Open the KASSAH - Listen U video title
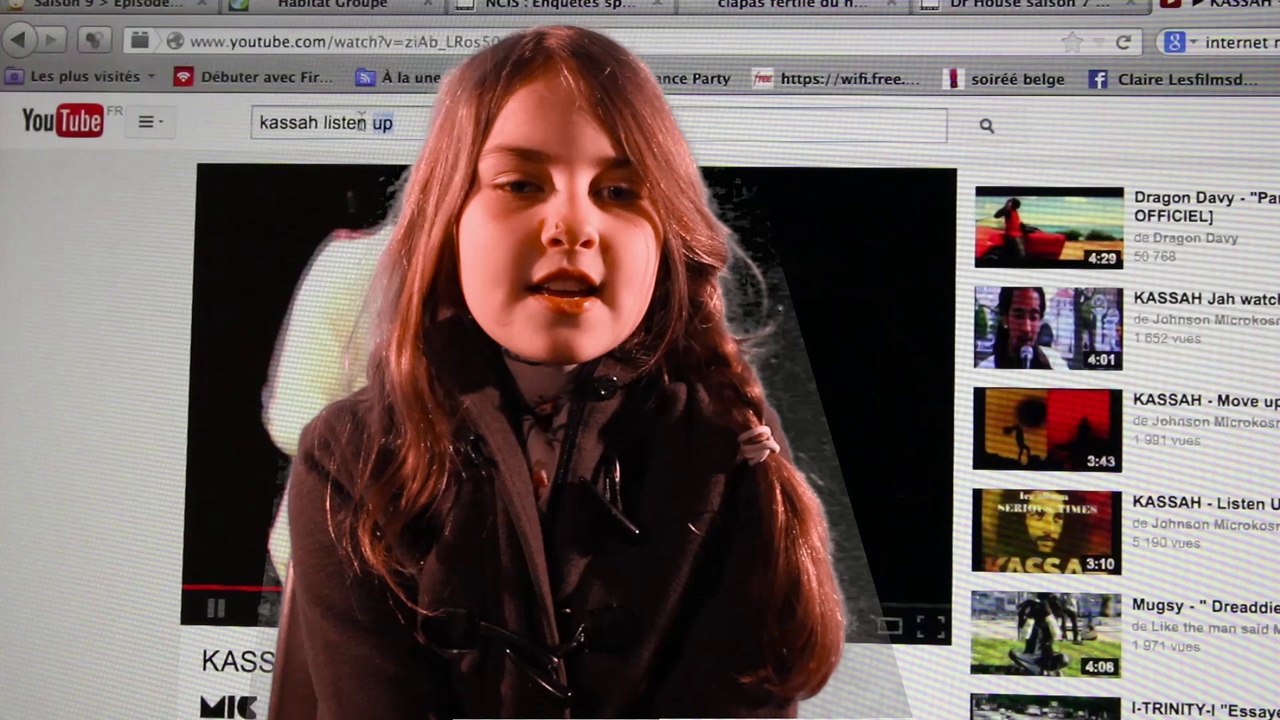1280x720 pixels. pos(1206,502)
